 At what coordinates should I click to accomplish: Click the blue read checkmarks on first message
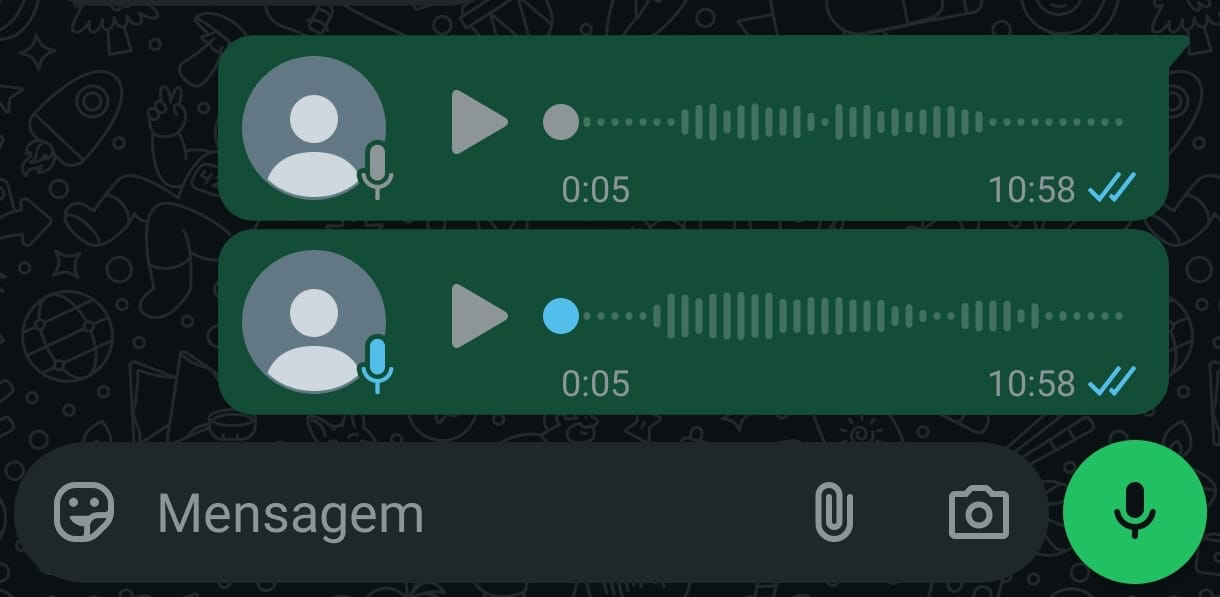click(x=1112, y=187)
